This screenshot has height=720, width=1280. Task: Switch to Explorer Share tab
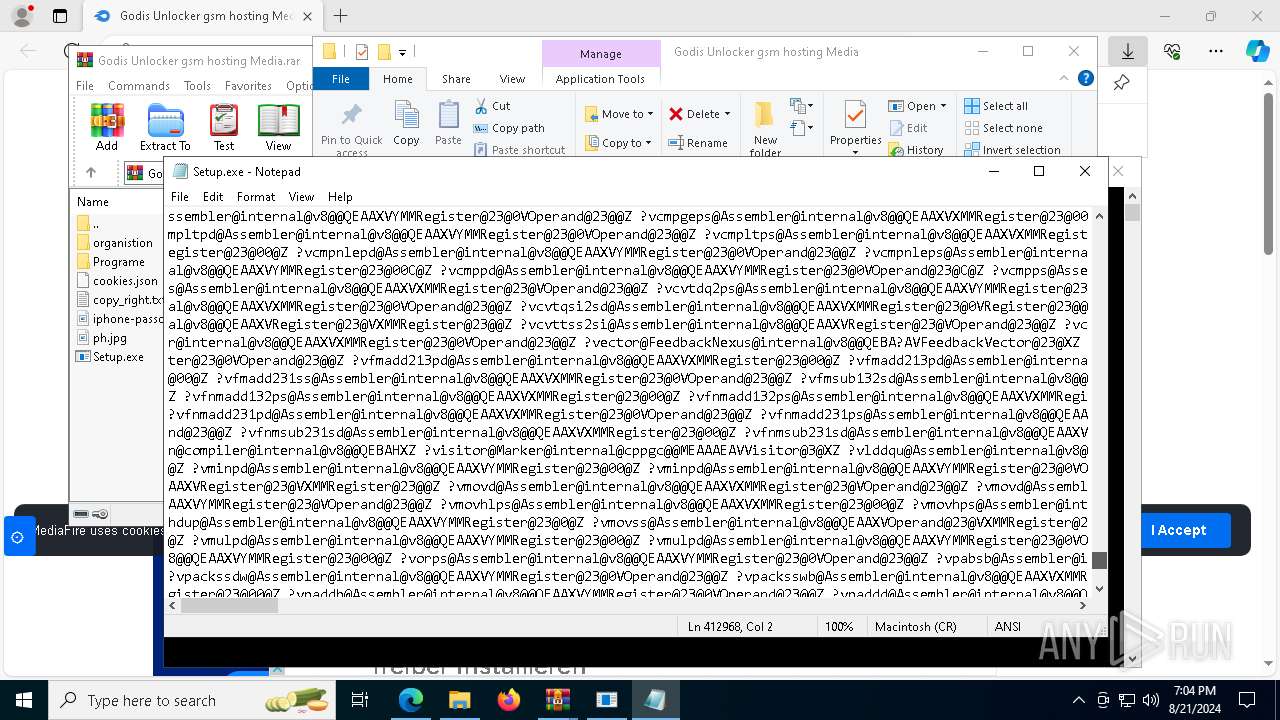456,79
